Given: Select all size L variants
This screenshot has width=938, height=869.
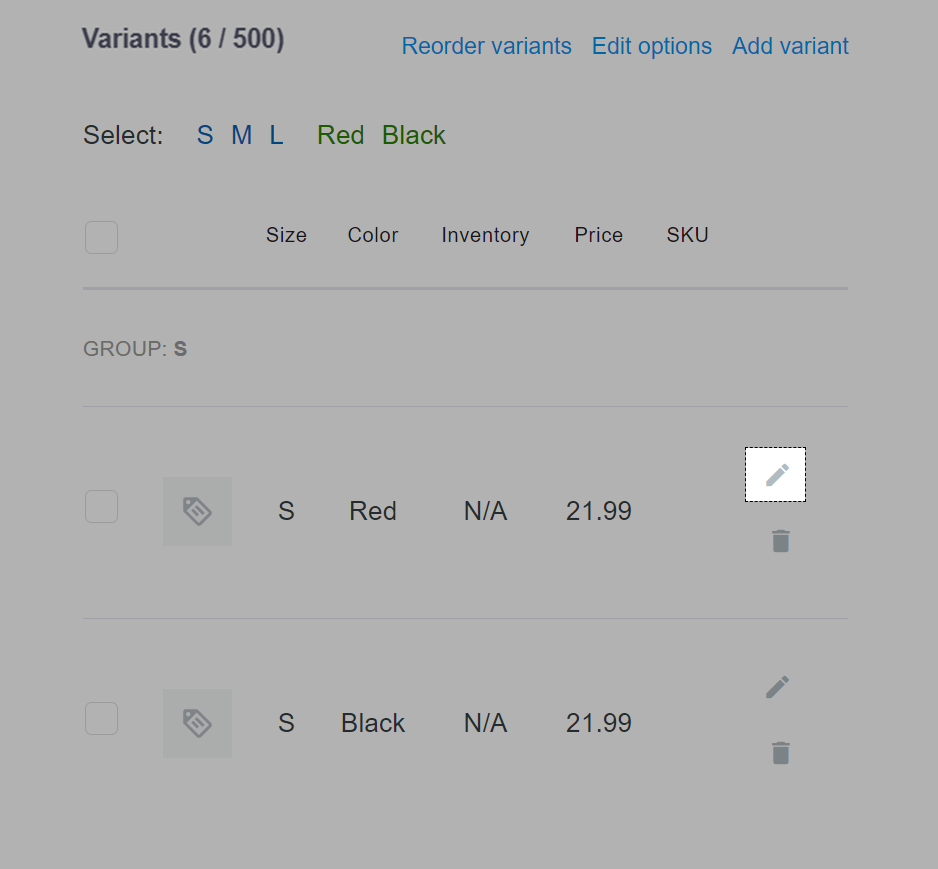Looking at the screenshot, I should 276,135.
